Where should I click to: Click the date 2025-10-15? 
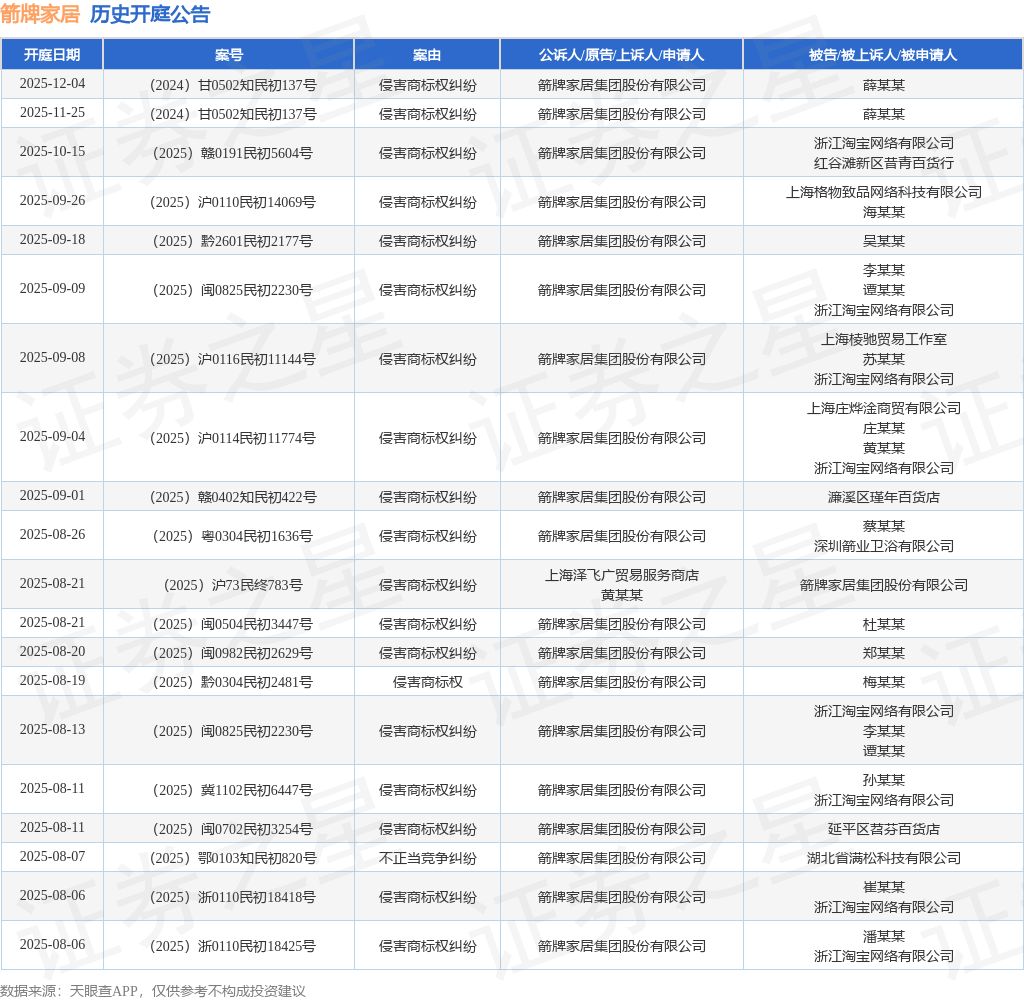[x=52, y=152]
